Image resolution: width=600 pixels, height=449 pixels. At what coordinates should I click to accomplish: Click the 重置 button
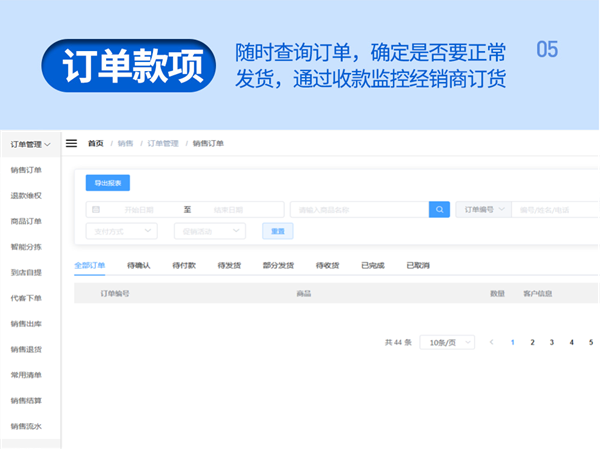278,231
